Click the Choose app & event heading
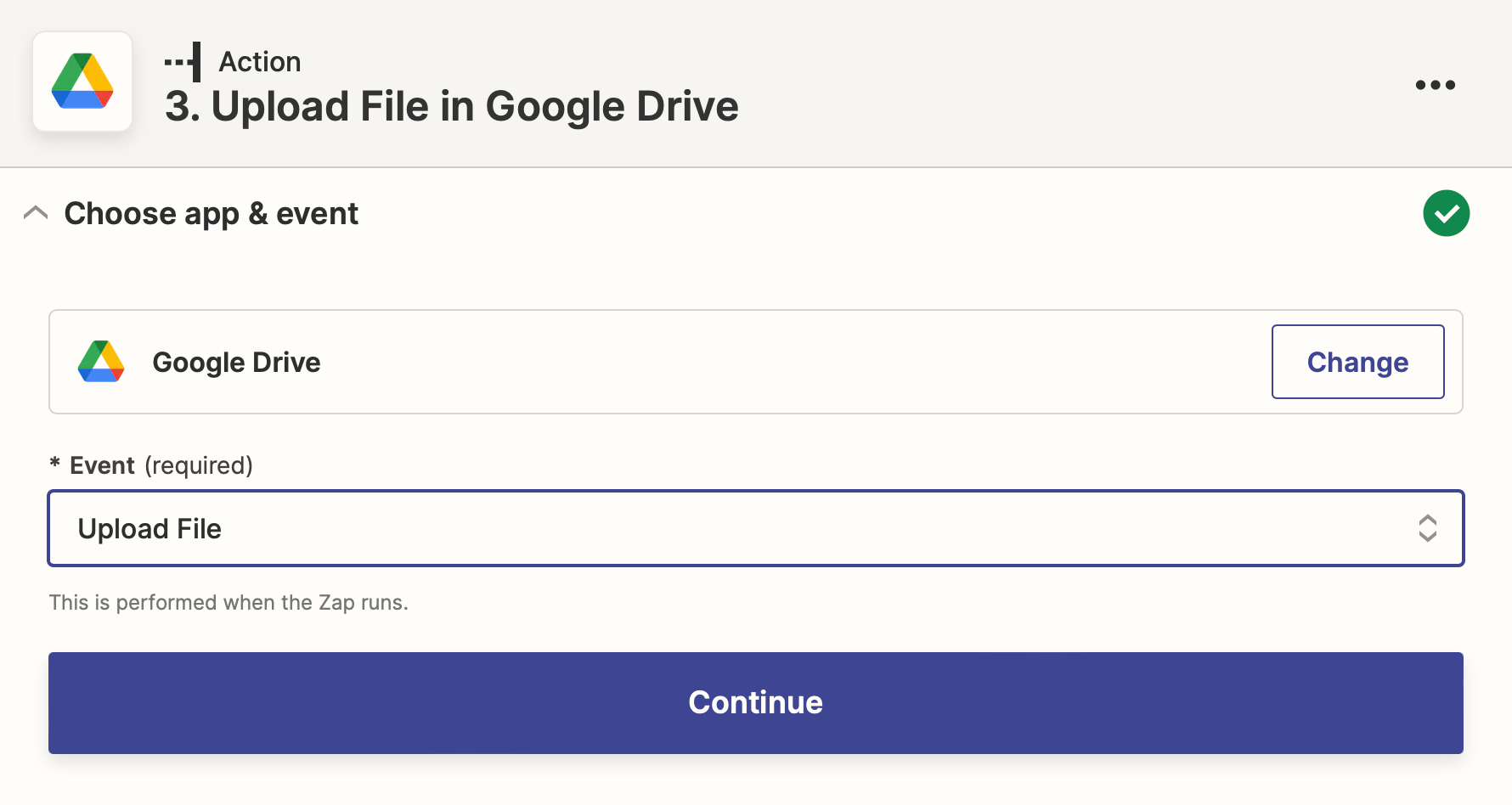This screenshot has width=1512, height=805. 212,214
